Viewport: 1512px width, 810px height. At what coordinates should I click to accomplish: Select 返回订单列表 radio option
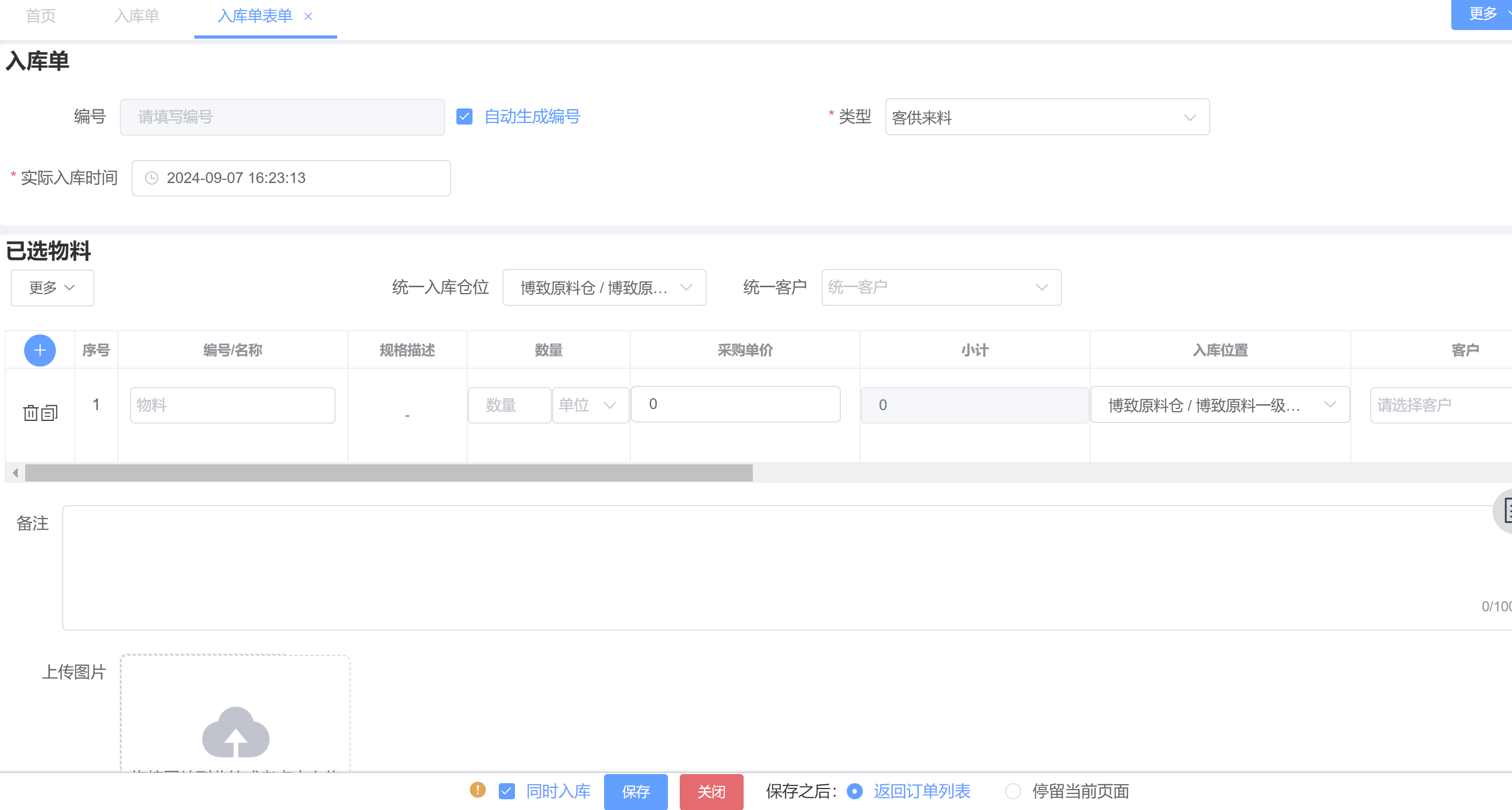(x=855, y=791)
